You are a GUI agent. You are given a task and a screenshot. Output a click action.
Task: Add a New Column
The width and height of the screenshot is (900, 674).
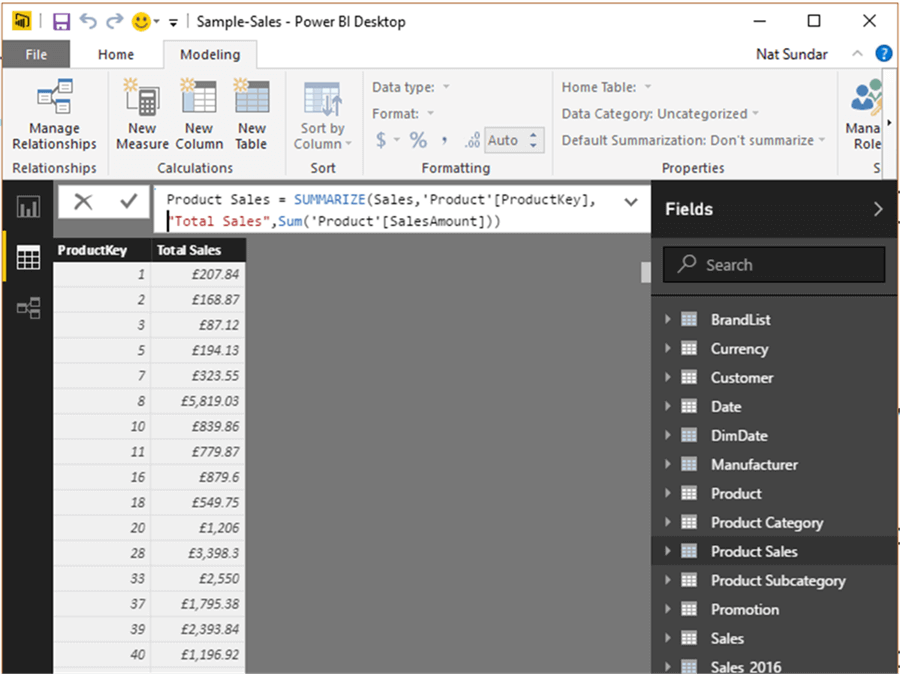pyautogui.click(x=199, y=115)
